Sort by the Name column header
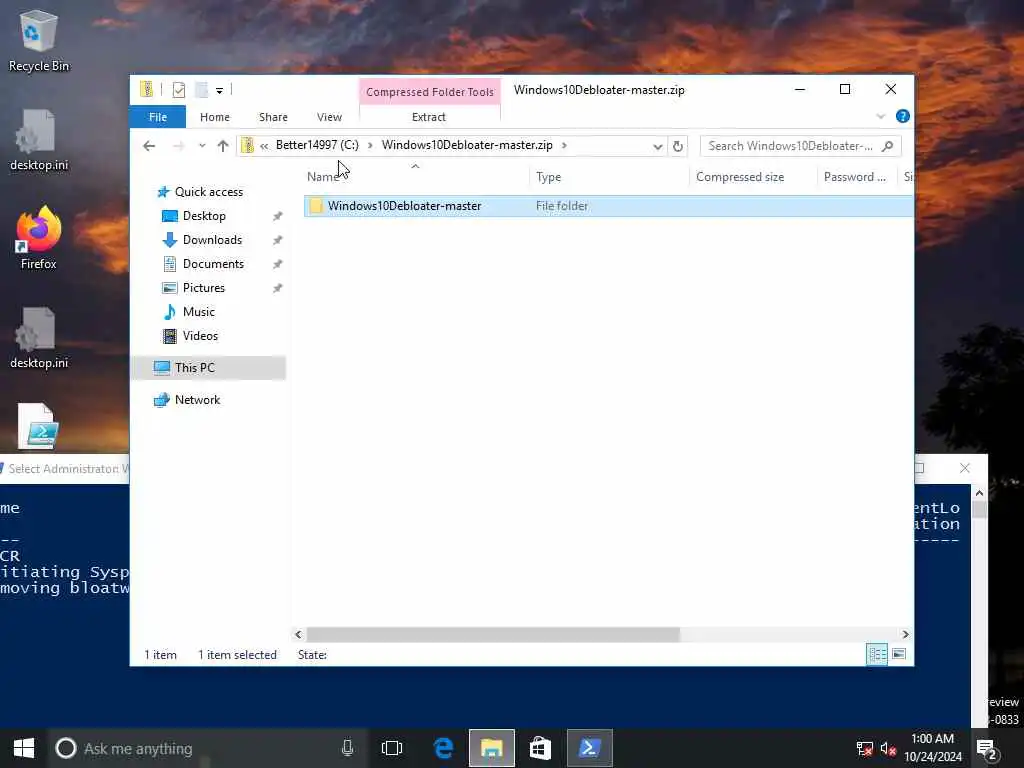Viewport: 1024px width, 768px height. click(x=416, y=177)
